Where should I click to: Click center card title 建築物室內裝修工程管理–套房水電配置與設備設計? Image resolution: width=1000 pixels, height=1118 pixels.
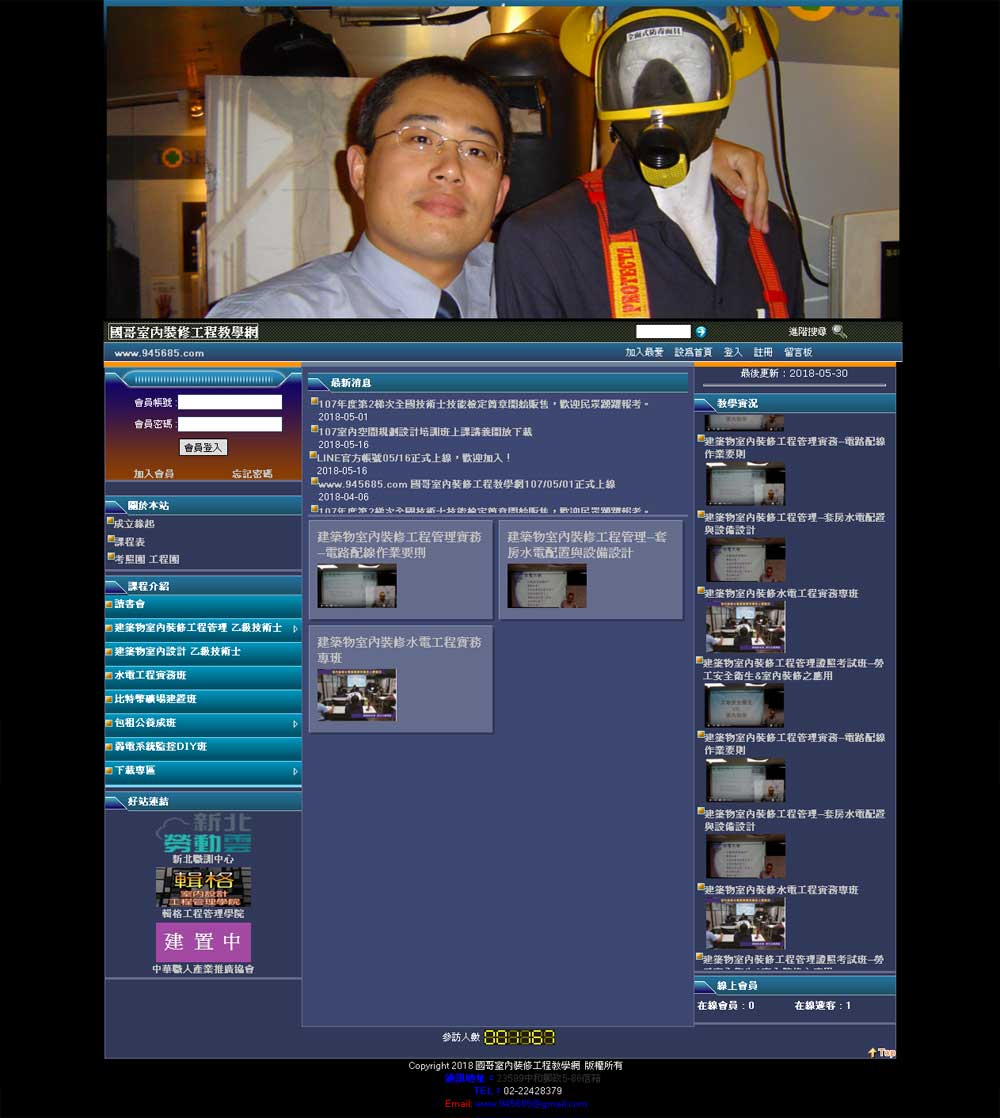pos(587,545)
